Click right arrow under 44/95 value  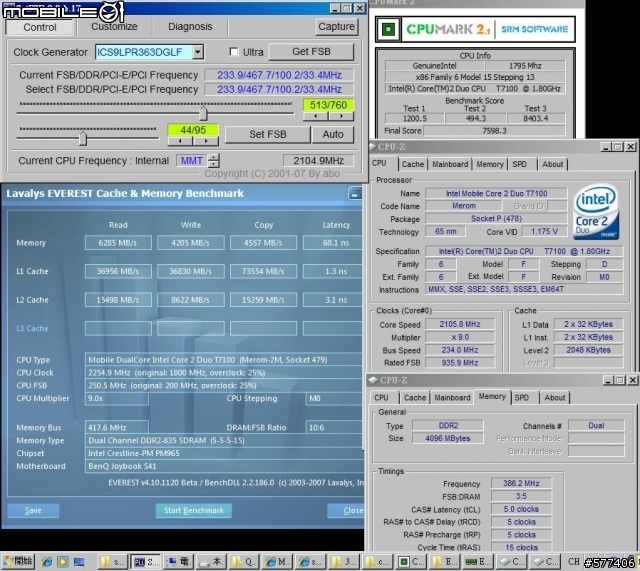[206, 141]
